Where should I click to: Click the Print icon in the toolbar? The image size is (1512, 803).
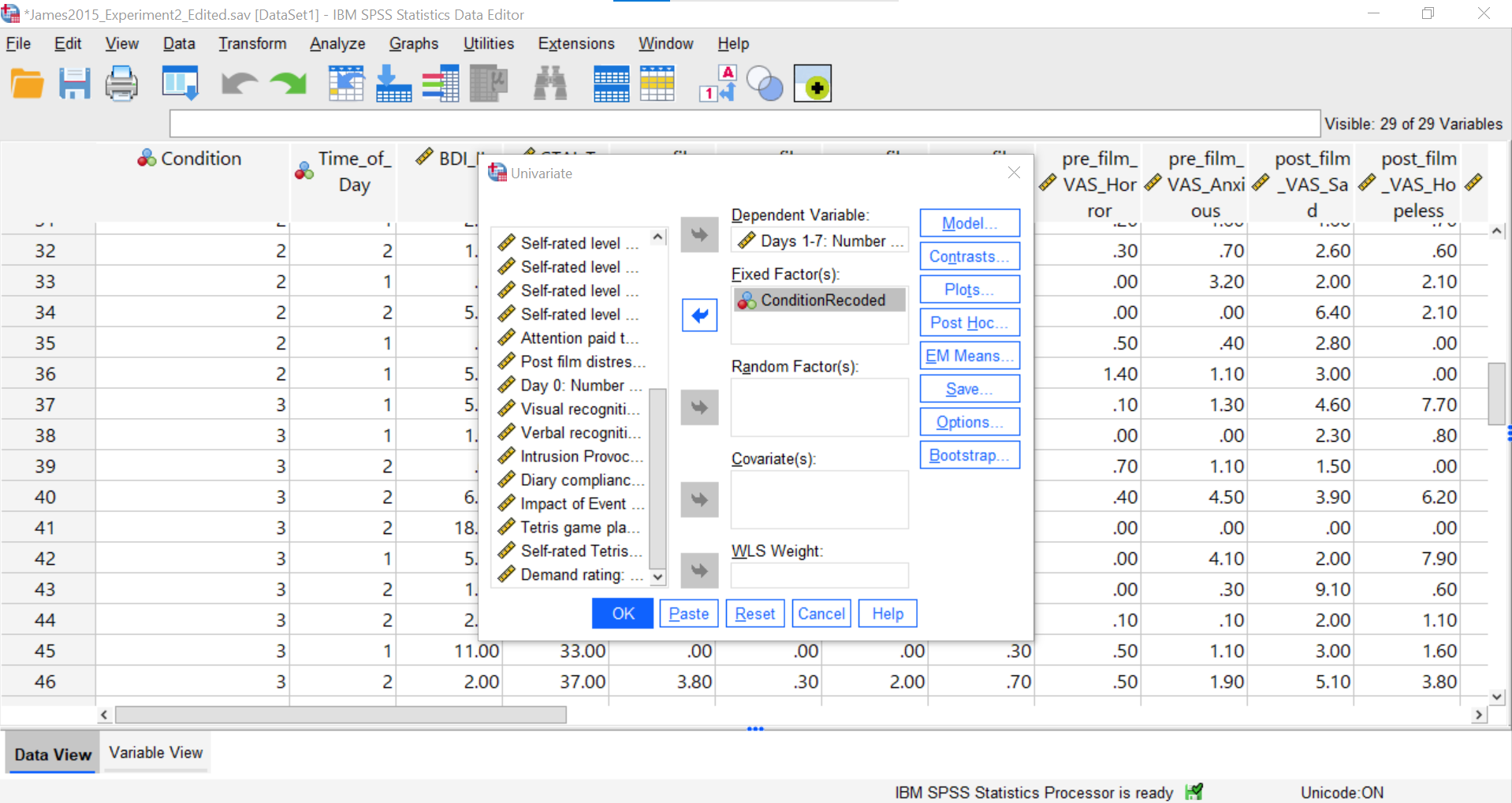coord(121,84)
